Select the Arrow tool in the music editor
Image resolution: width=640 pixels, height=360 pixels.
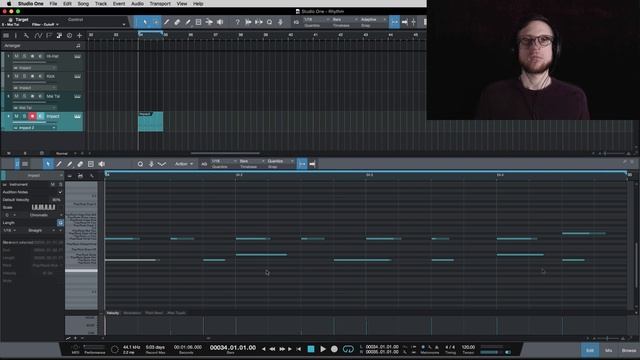pyautogui.click(x=48, y=164)
